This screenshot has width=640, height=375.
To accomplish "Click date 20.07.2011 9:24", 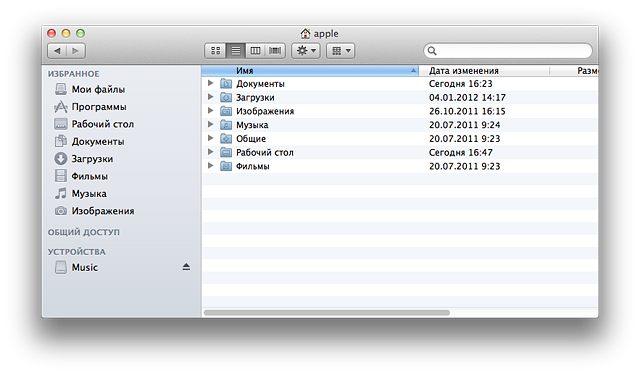I will [464, 125].
